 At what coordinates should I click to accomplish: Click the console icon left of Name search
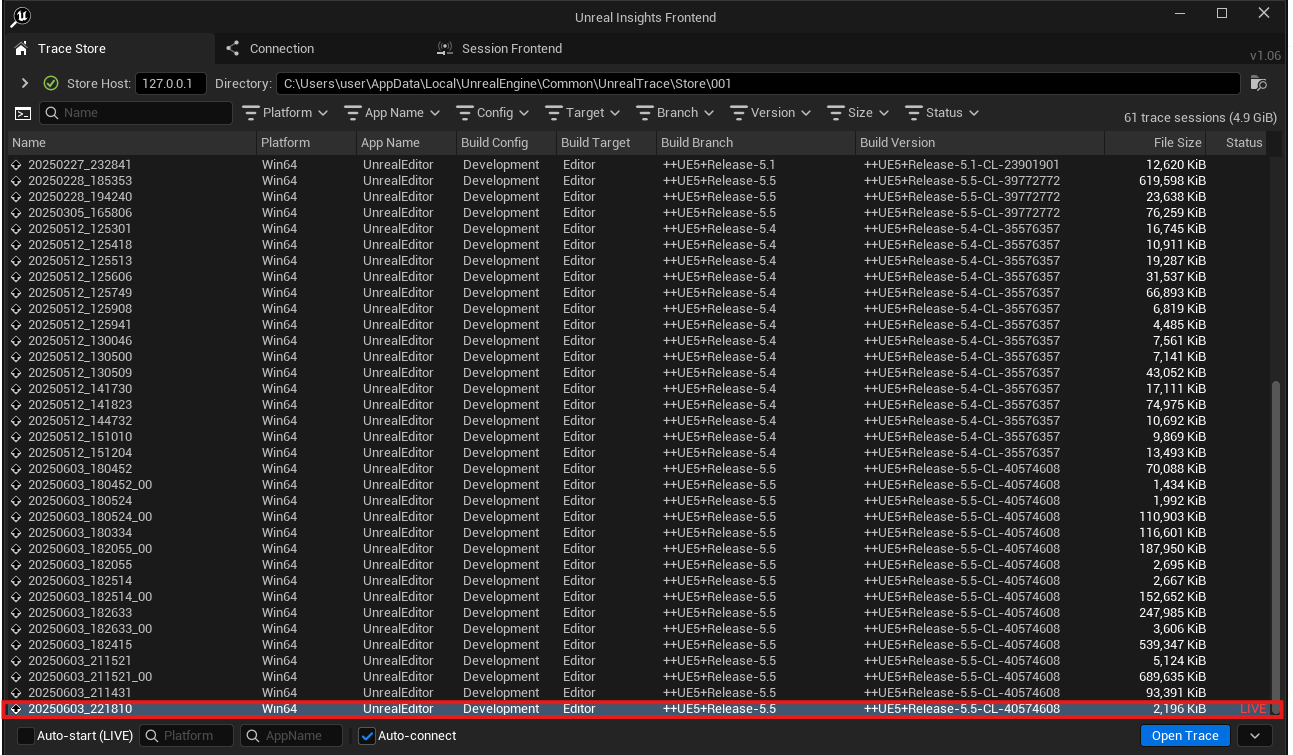pos(23,113)
